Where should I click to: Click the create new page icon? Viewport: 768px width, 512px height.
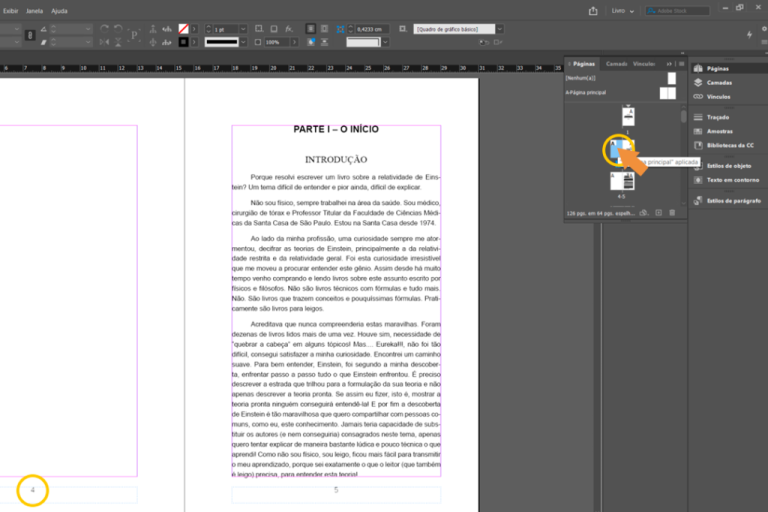(x=659, y=213)
